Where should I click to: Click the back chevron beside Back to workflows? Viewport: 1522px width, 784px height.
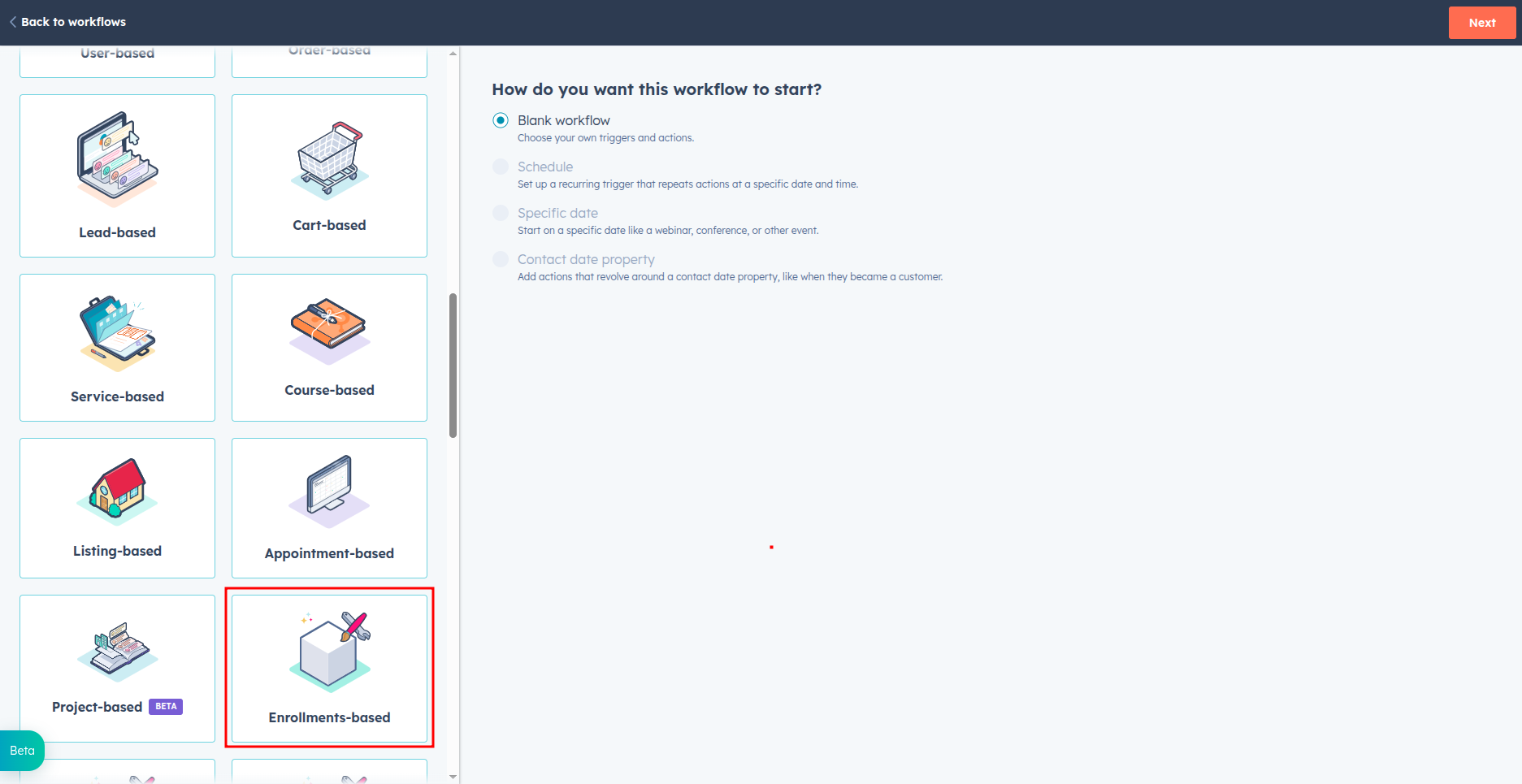13,22
